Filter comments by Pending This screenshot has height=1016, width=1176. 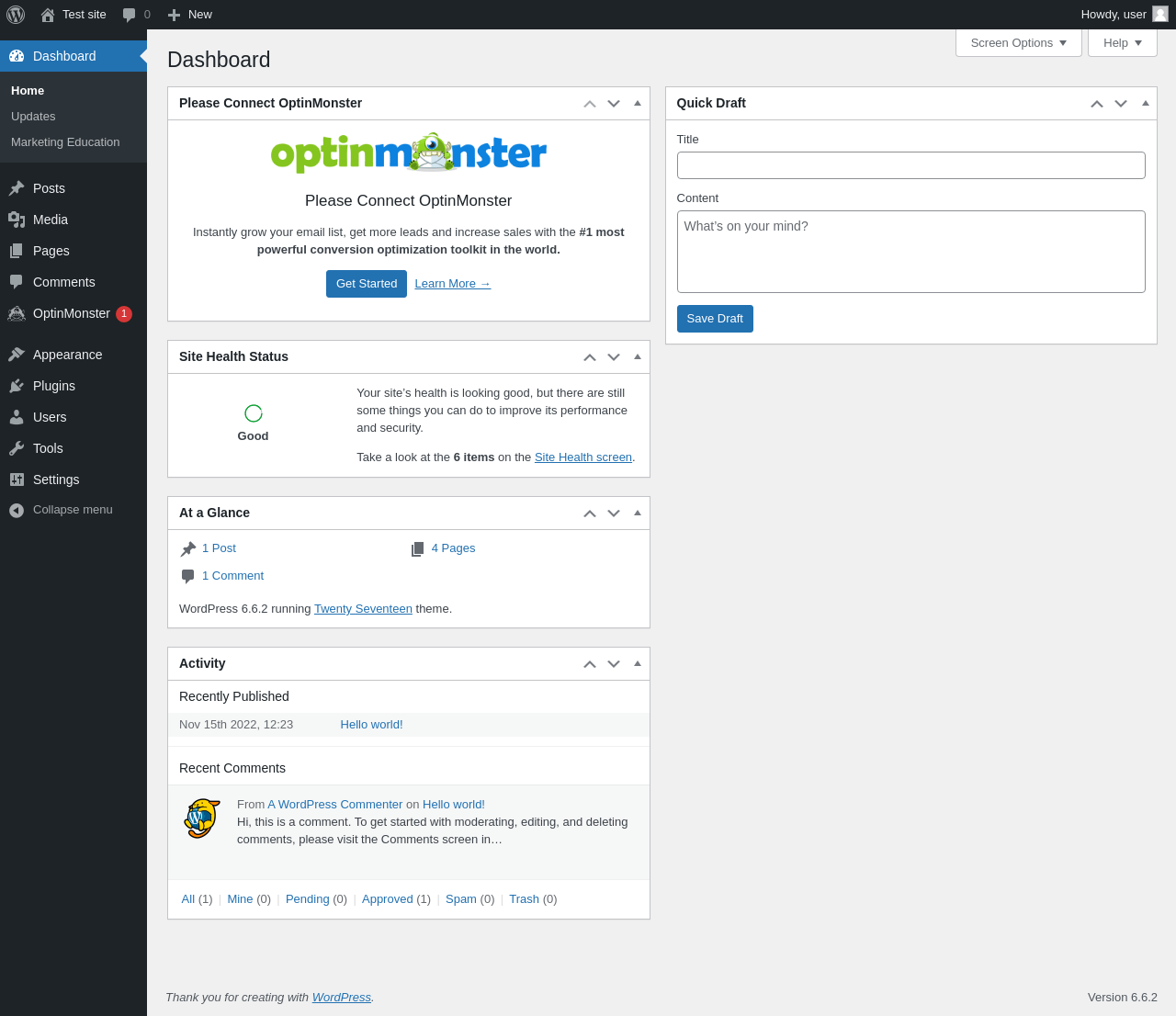[x=308, y=899]
